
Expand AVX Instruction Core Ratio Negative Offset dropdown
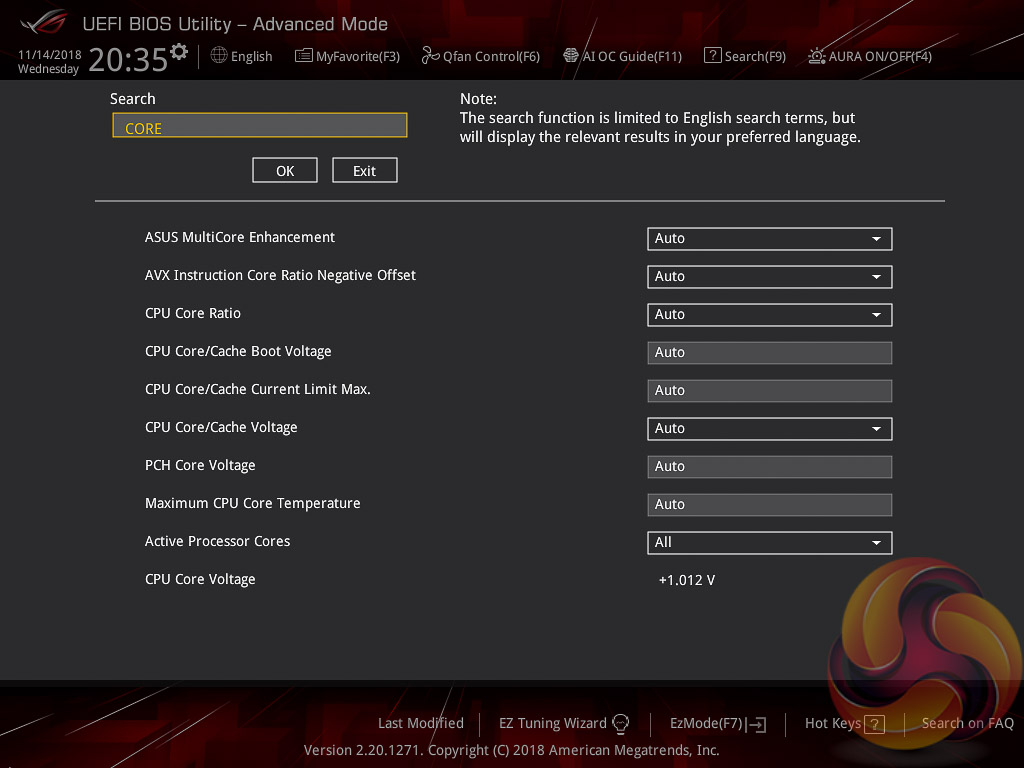(x=769, y=277)
